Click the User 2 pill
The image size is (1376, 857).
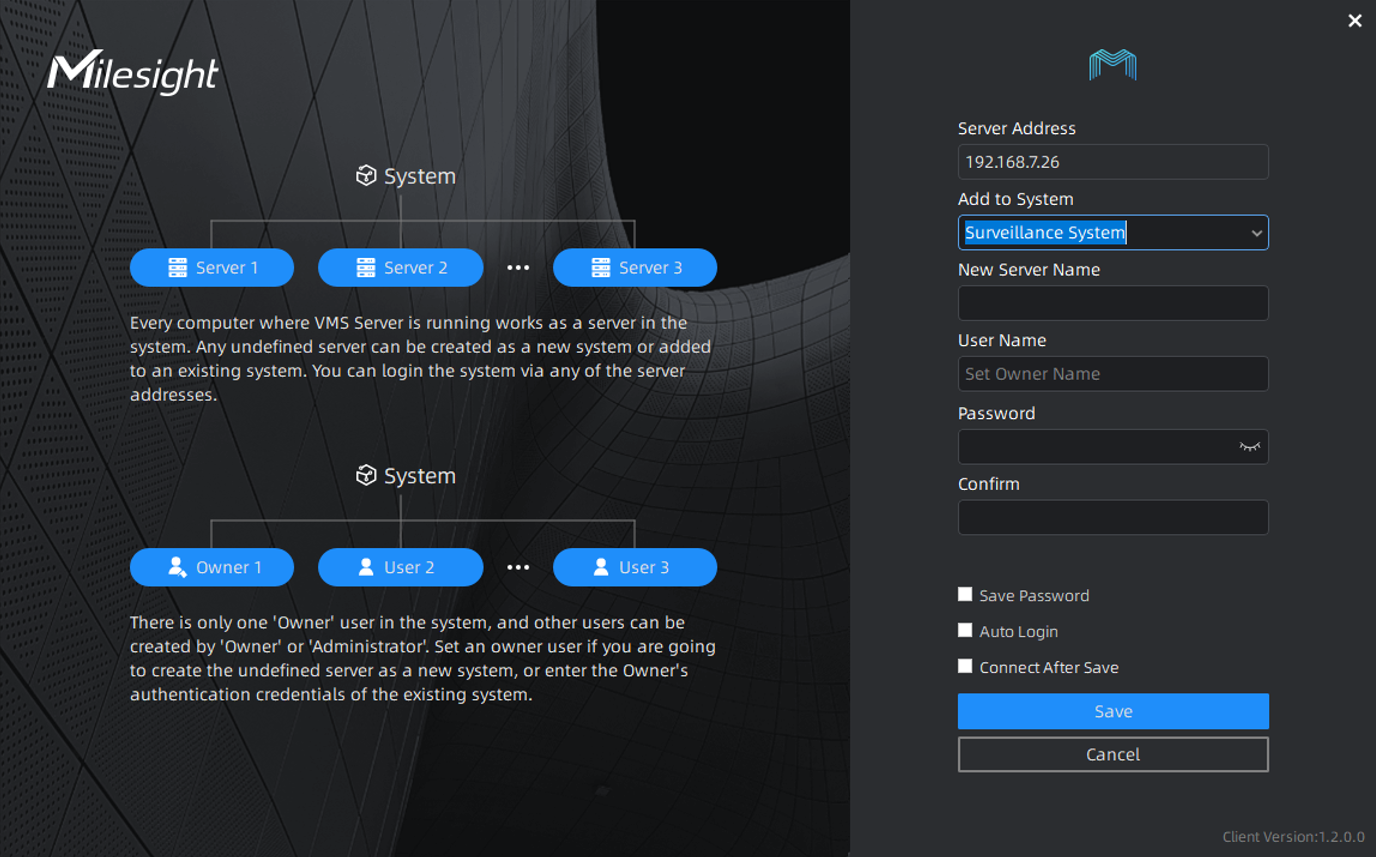pyautogui.click(x=400, y=567)
